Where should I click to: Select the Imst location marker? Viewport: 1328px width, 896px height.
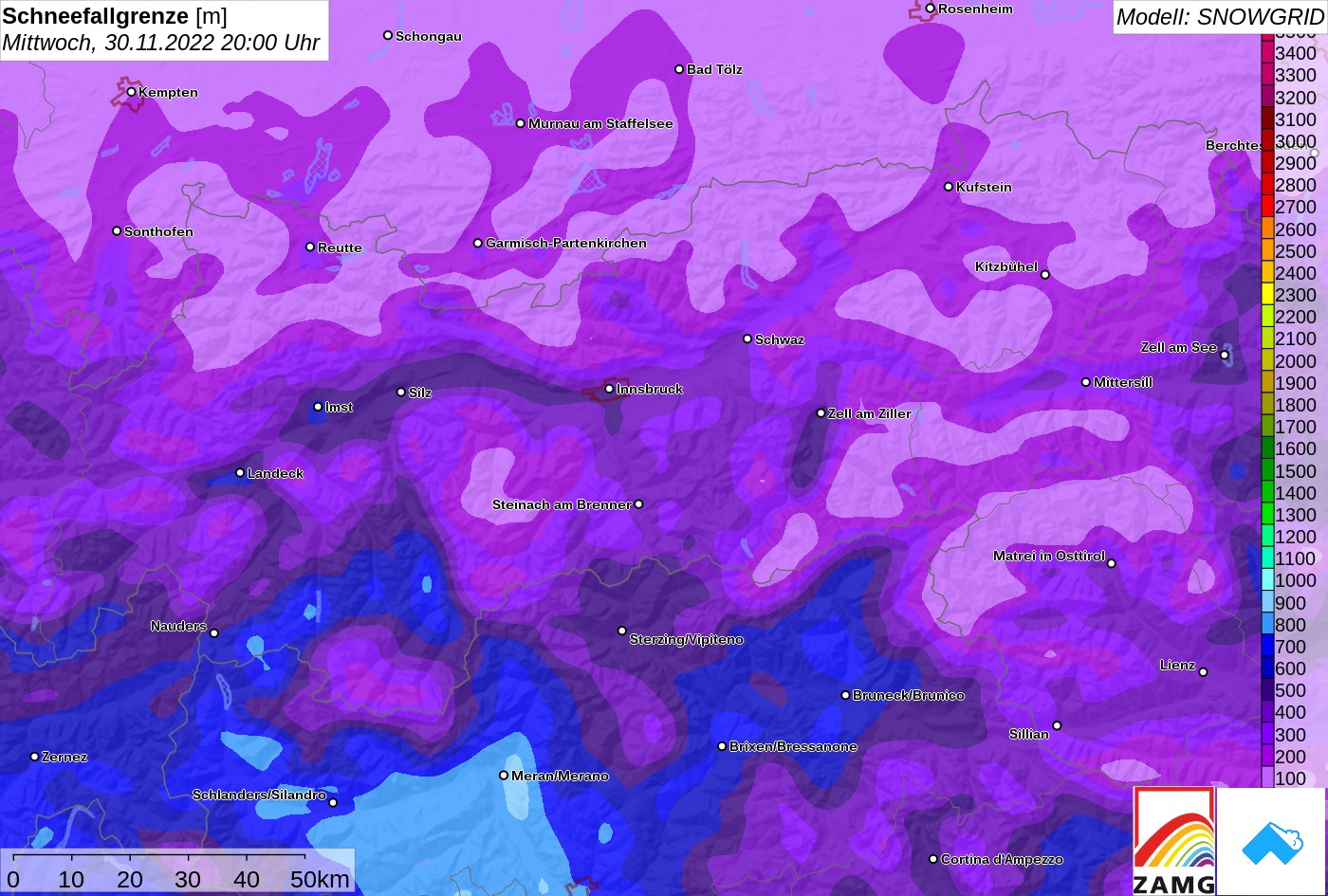point(318,407)
